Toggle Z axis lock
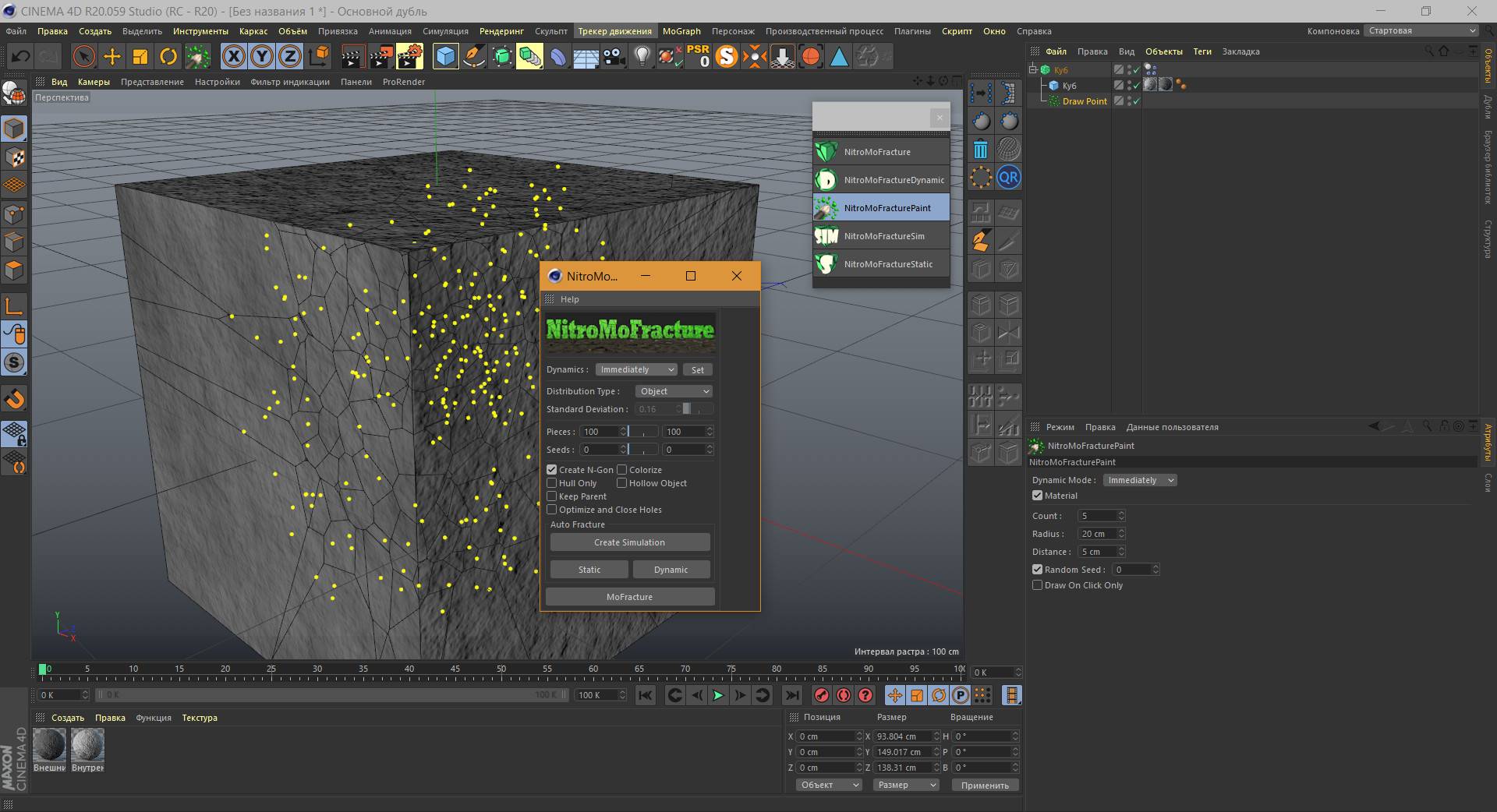 tap(290, 56)
